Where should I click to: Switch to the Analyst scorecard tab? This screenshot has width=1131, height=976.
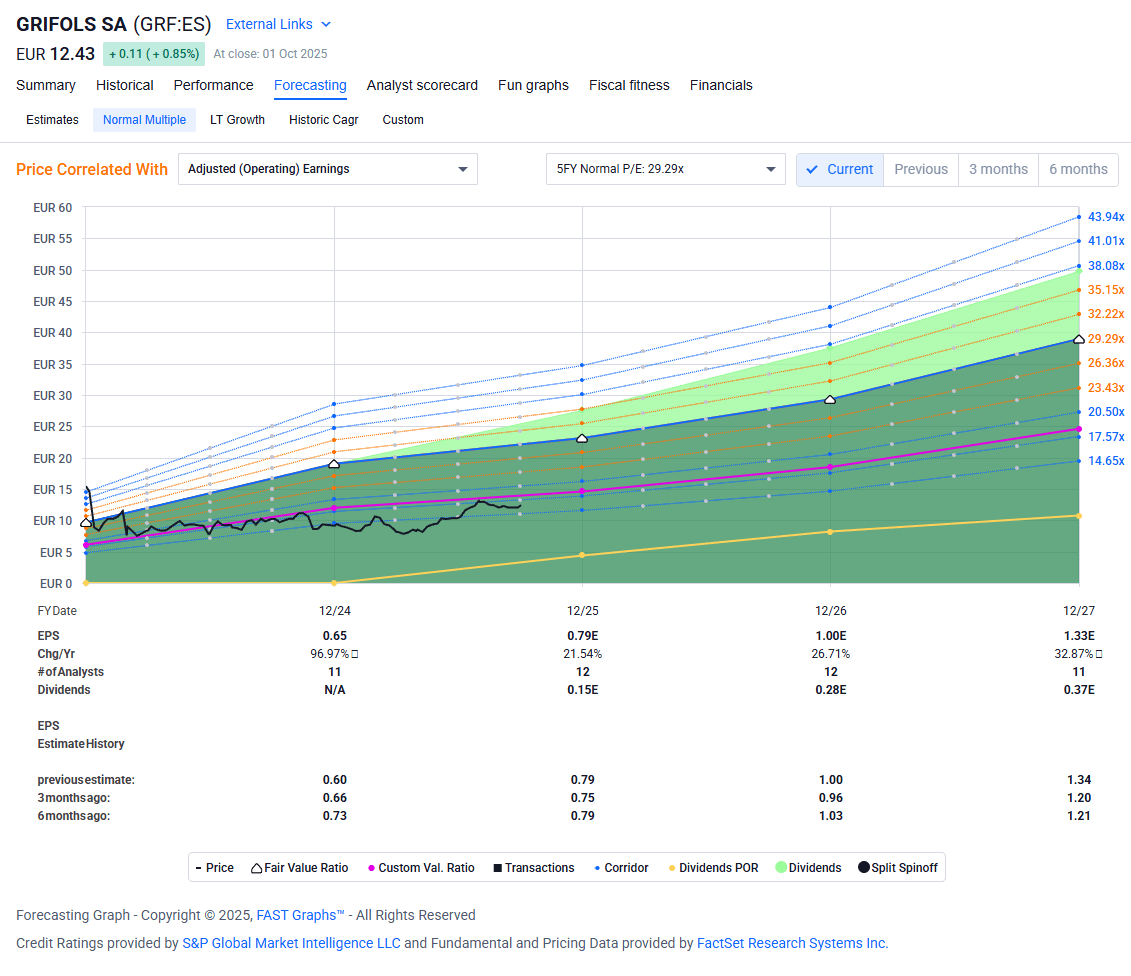pos(422,85)
